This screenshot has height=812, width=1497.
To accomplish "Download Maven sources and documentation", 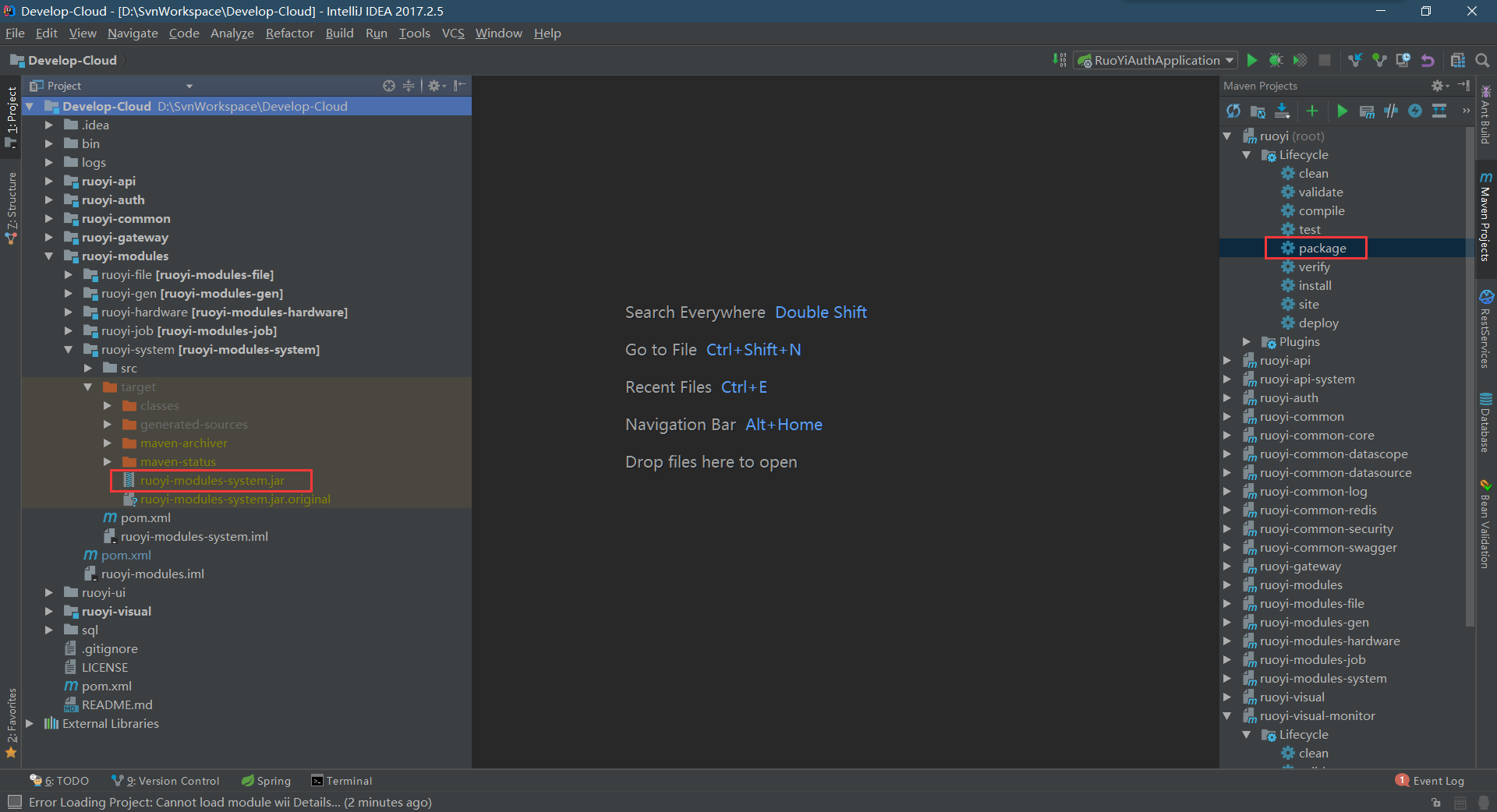I will pos(1282,111).
